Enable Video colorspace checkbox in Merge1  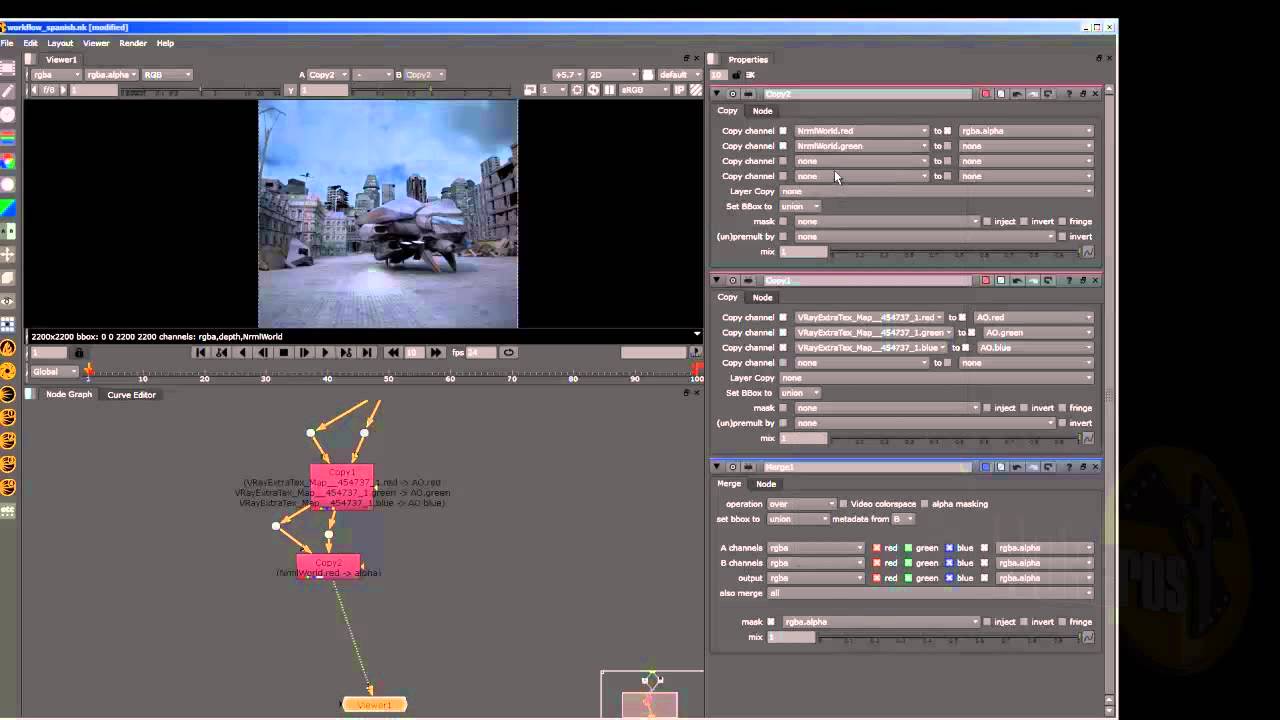[844, 504]
